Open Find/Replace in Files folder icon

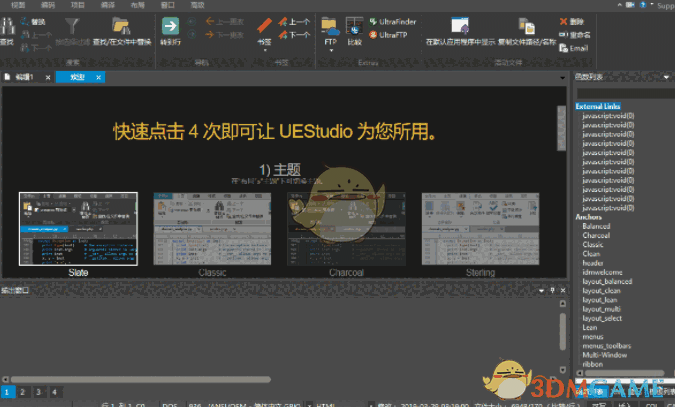121,26
